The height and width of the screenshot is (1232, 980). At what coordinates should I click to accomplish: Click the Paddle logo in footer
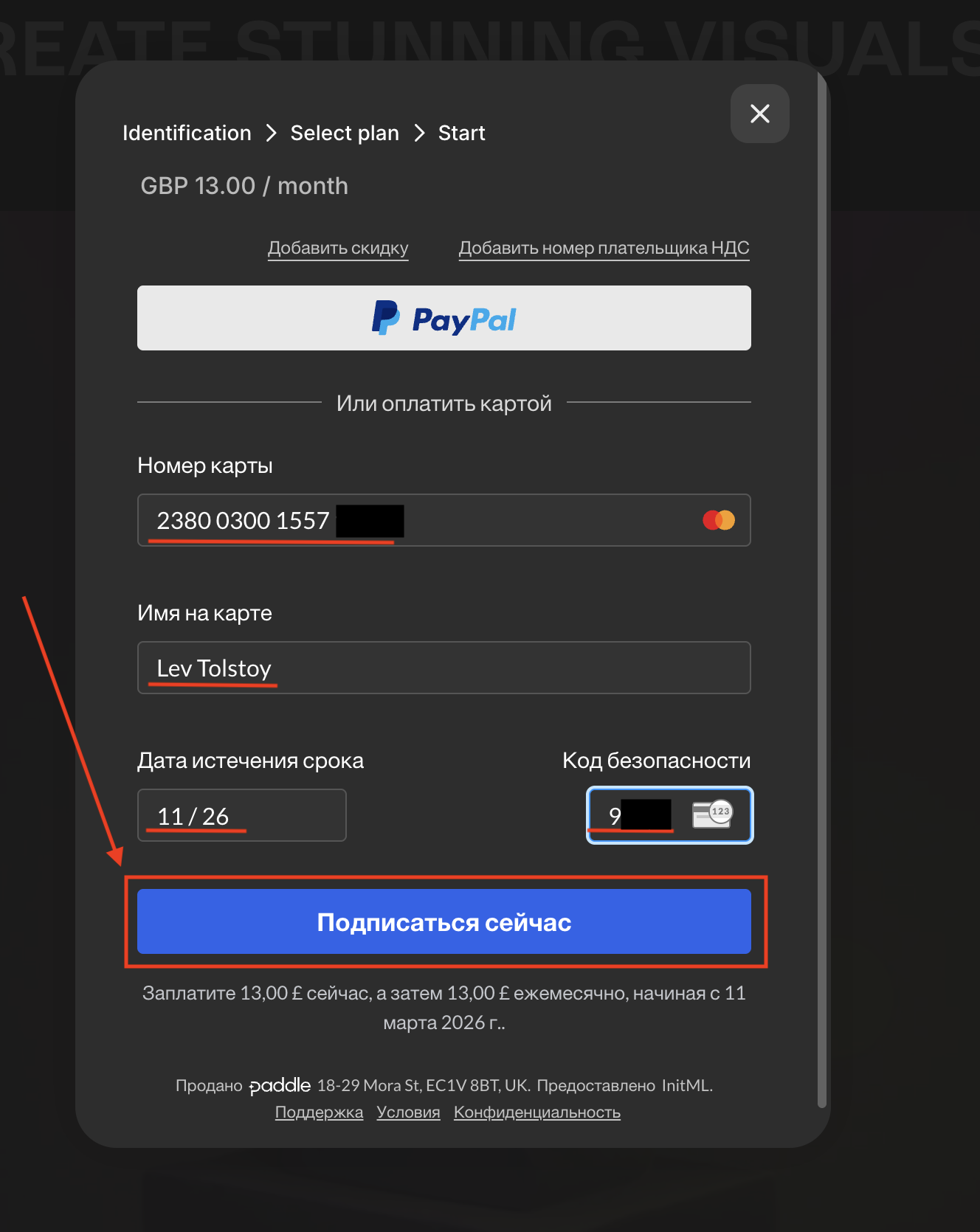point(280,1086)
